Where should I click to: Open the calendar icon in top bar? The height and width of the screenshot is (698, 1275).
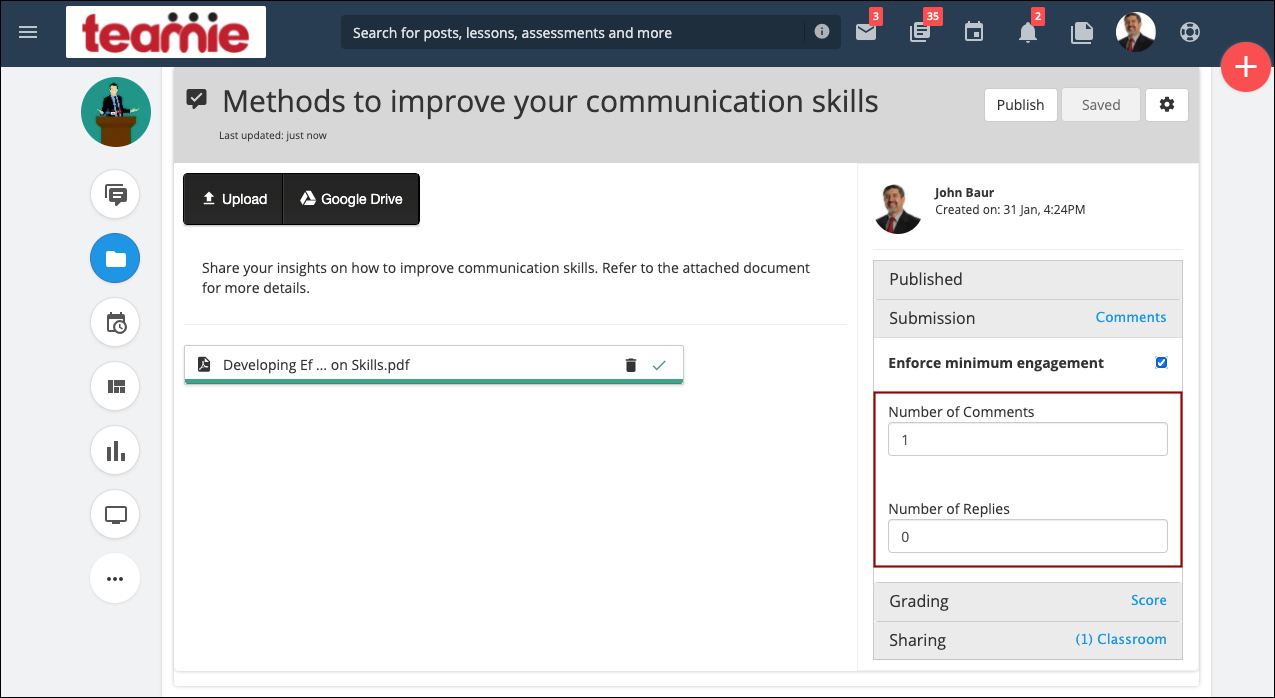coord(974,32)
